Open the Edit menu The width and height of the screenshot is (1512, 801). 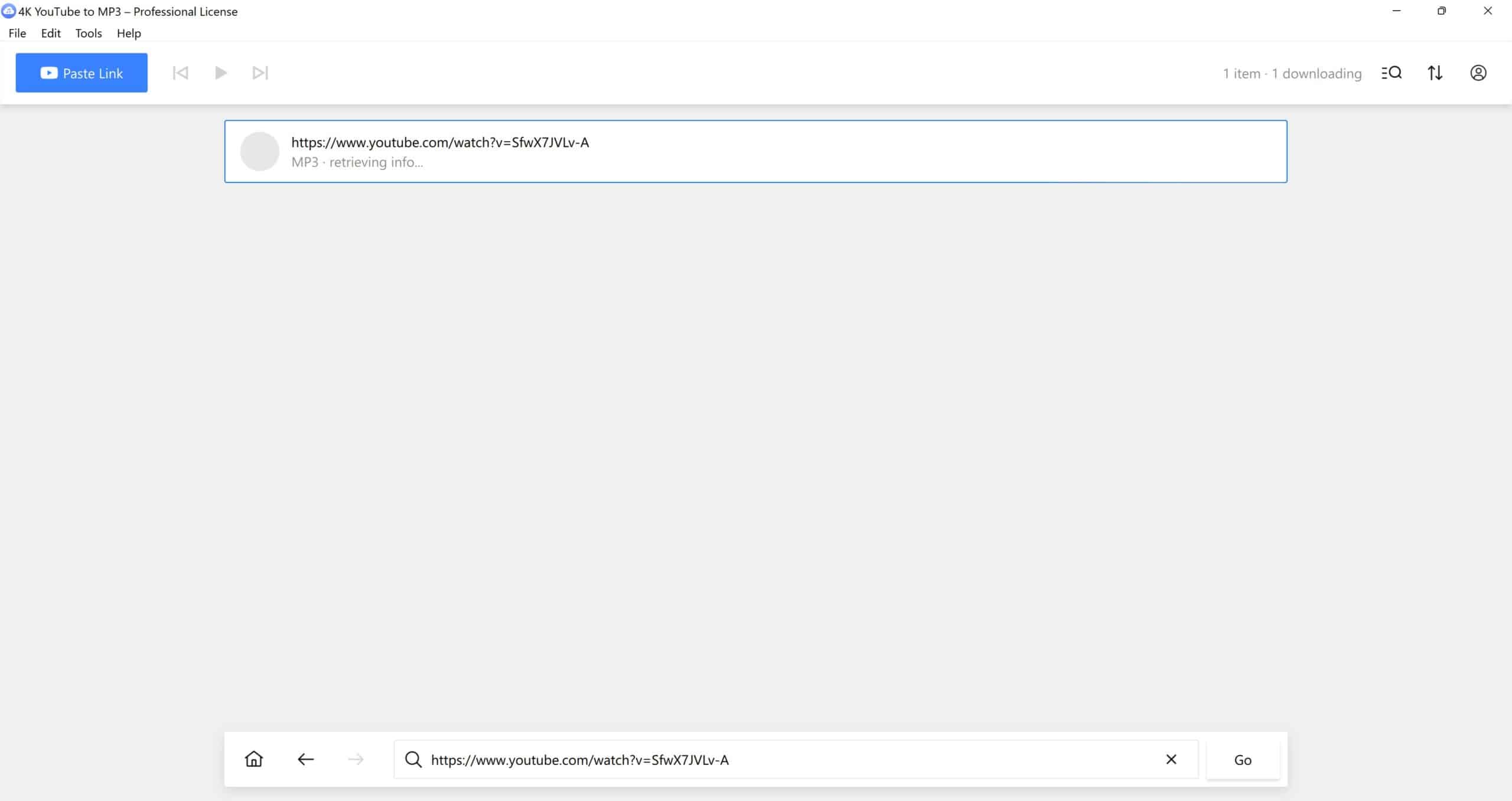[x=50, y=33]
